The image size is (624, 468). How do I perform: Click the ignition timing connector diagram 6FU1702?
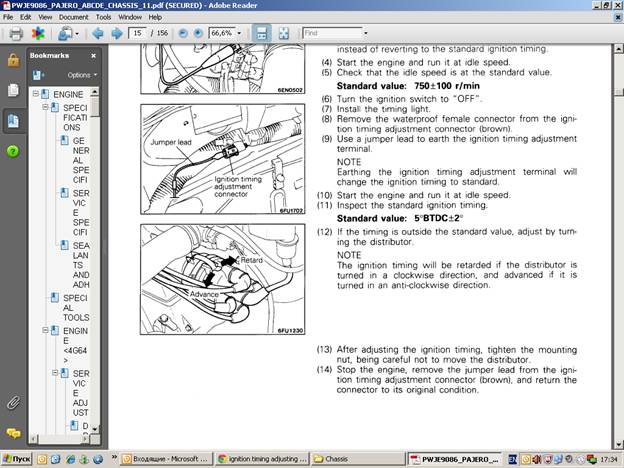tap(222, 159)
